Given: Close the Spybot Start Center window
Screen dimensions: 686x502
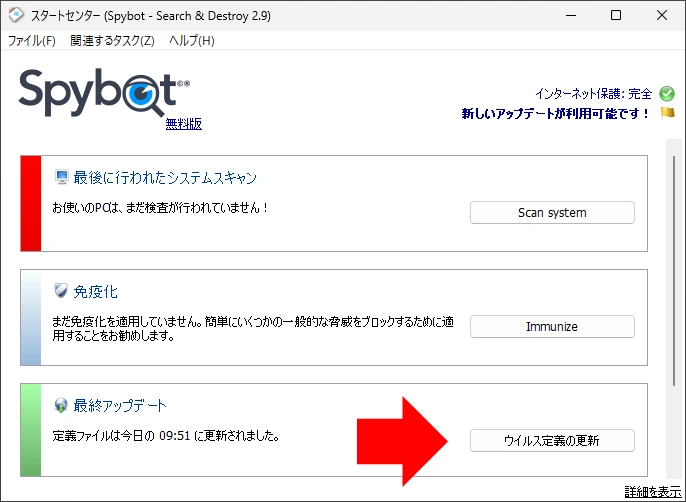Looking at the screenshot, I should pyautogui.click(x=662, y=15).
